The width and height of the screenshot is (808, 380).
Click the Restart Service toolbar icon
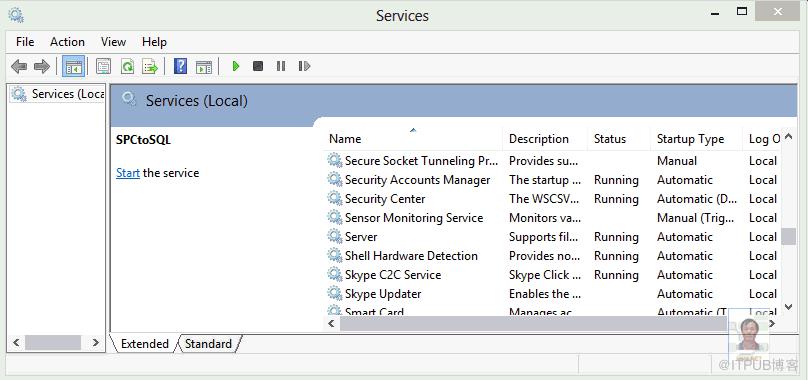click(304, 66)
